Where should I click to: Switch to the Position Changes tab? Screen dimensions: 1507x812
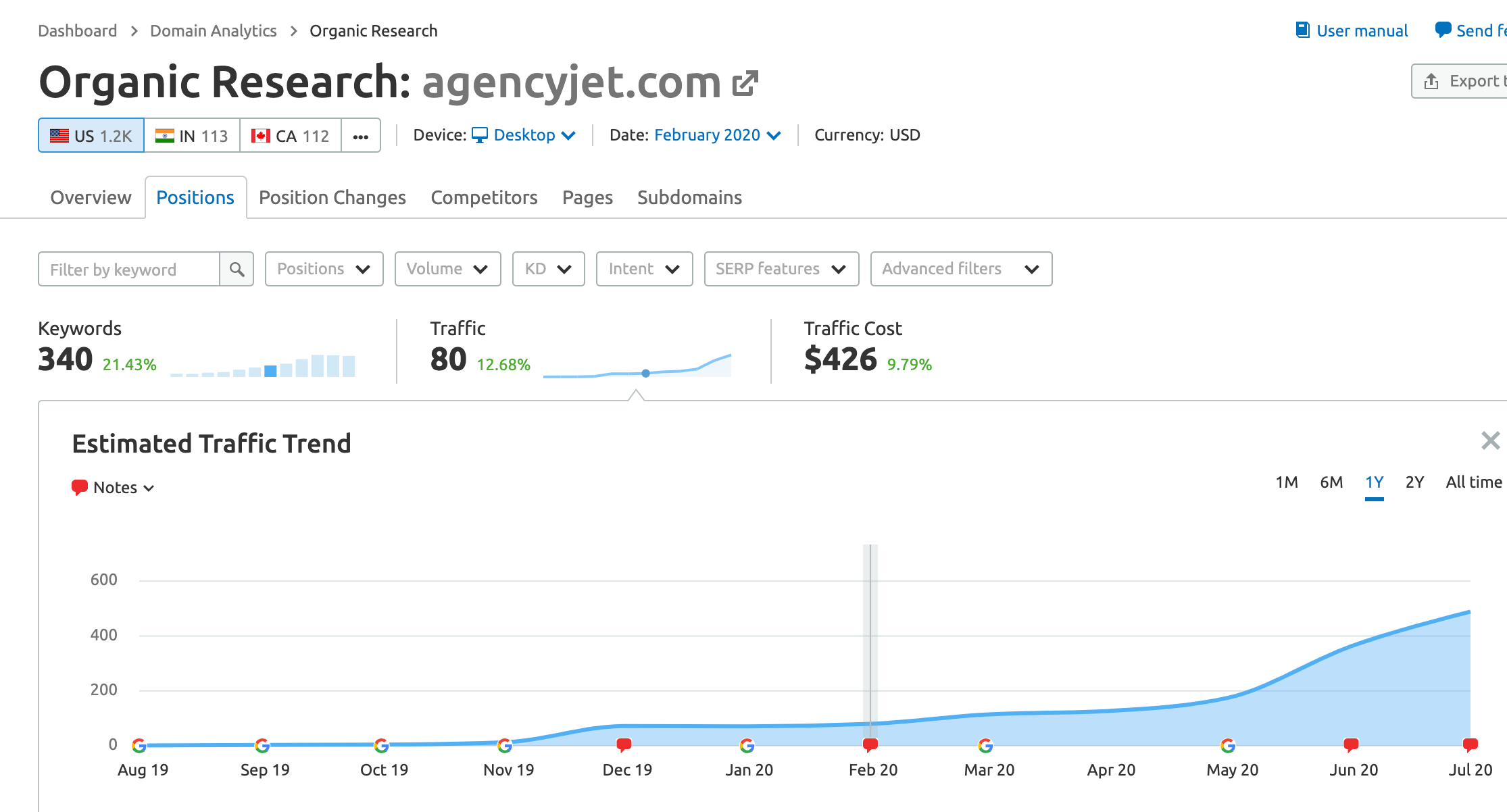pyautogui.click(x=332, y=197)
